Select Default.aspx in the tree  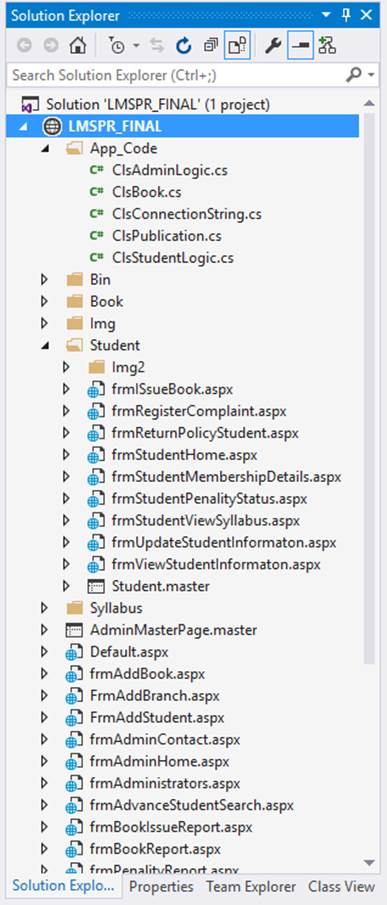(129, 652)
